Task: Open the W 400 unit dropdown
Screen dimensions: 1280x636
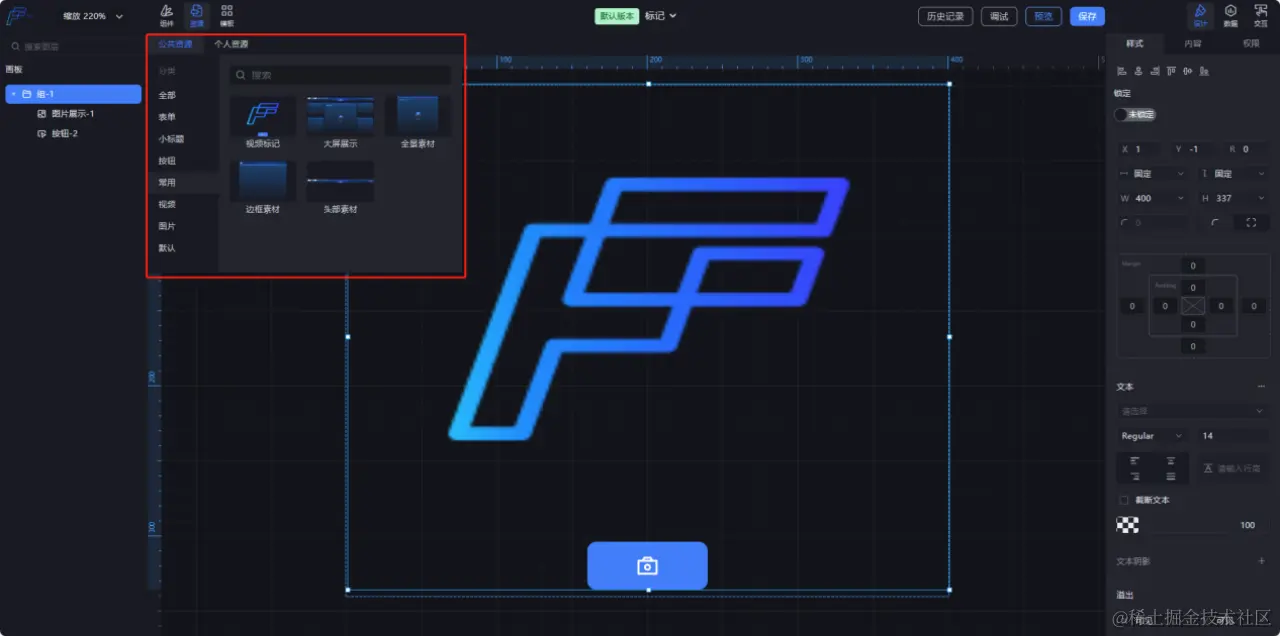Action: (1179, 199)
